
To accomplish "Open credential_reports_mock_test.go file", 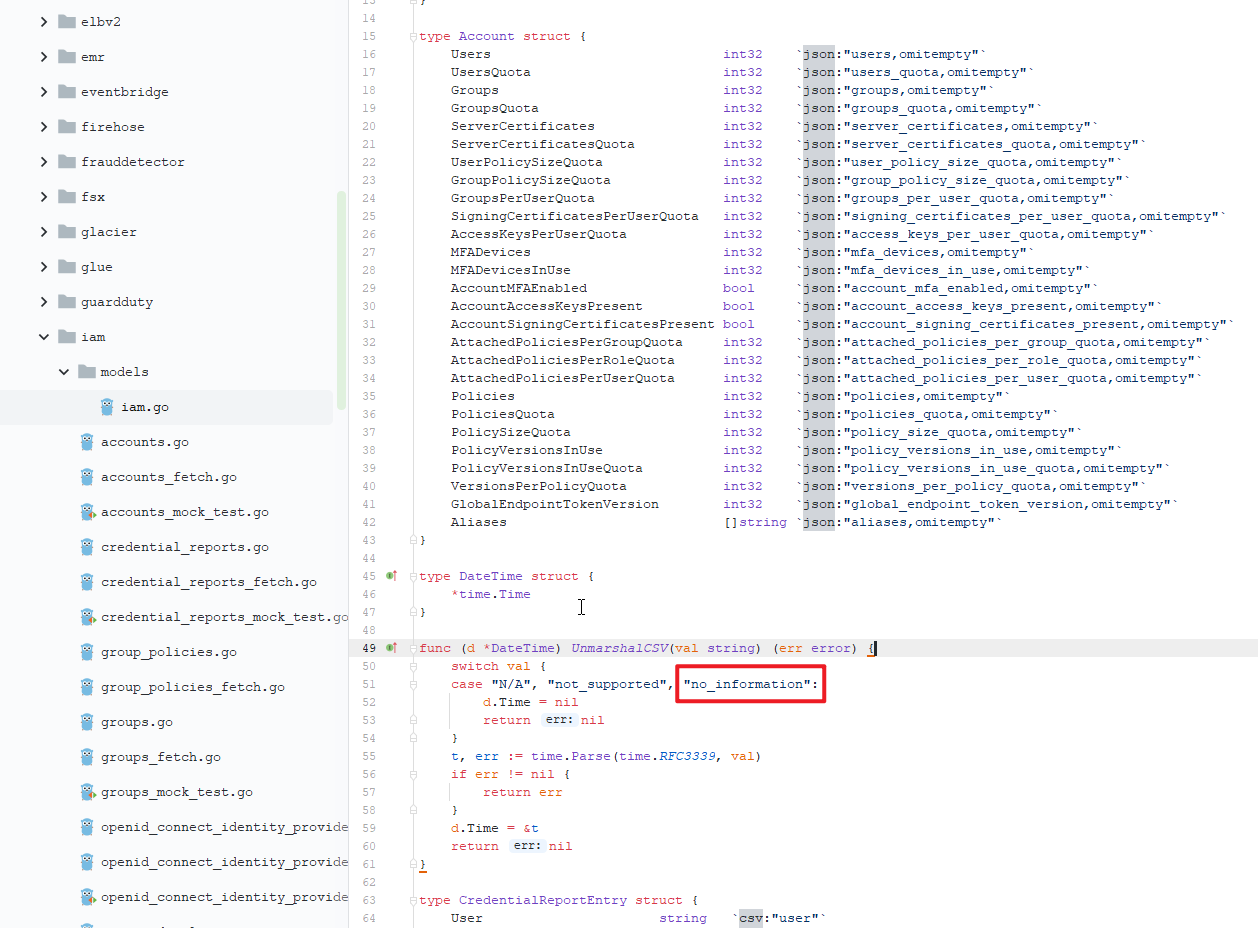I will [x=224, y=617].
